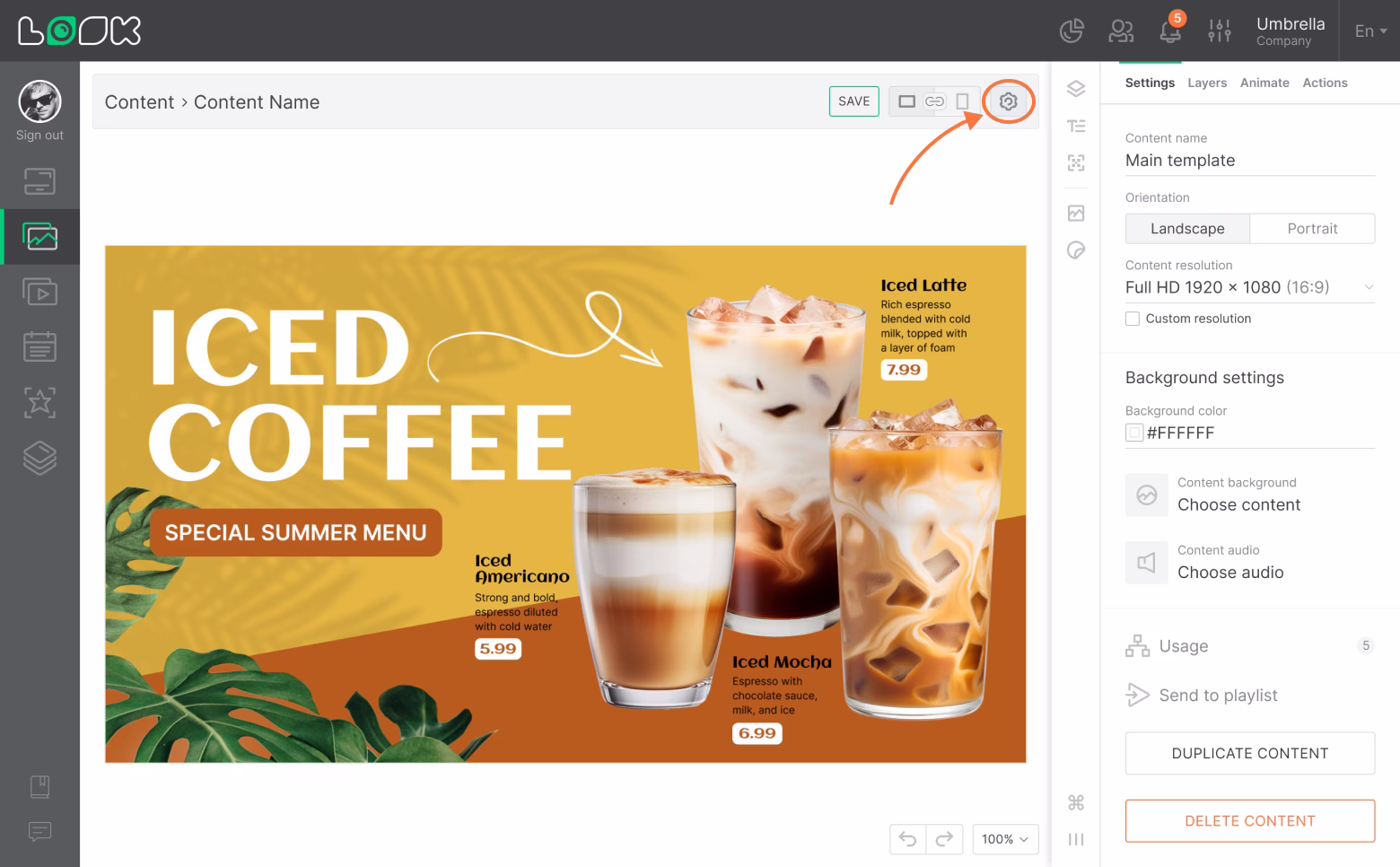Image resolution: width=1400 pixels, height=867 pixels.
Task: Click the user avatar photo
Action: [x=39, y=101]
